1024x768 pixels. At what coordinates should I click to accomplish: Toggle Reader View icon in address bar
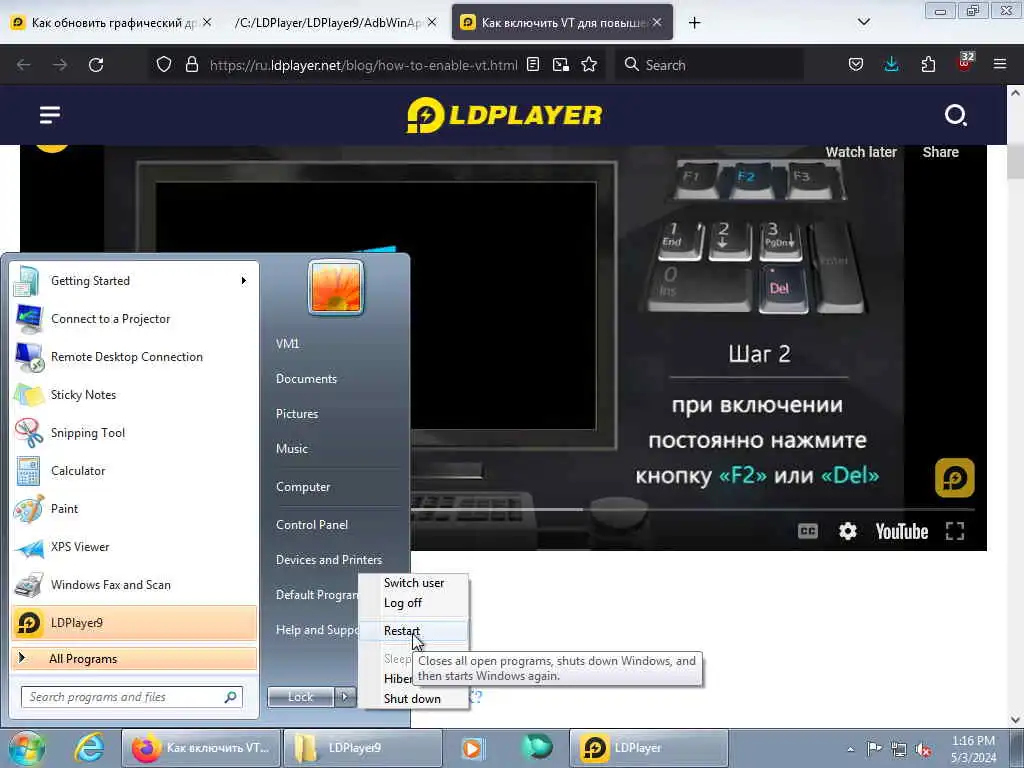[533, 65]
